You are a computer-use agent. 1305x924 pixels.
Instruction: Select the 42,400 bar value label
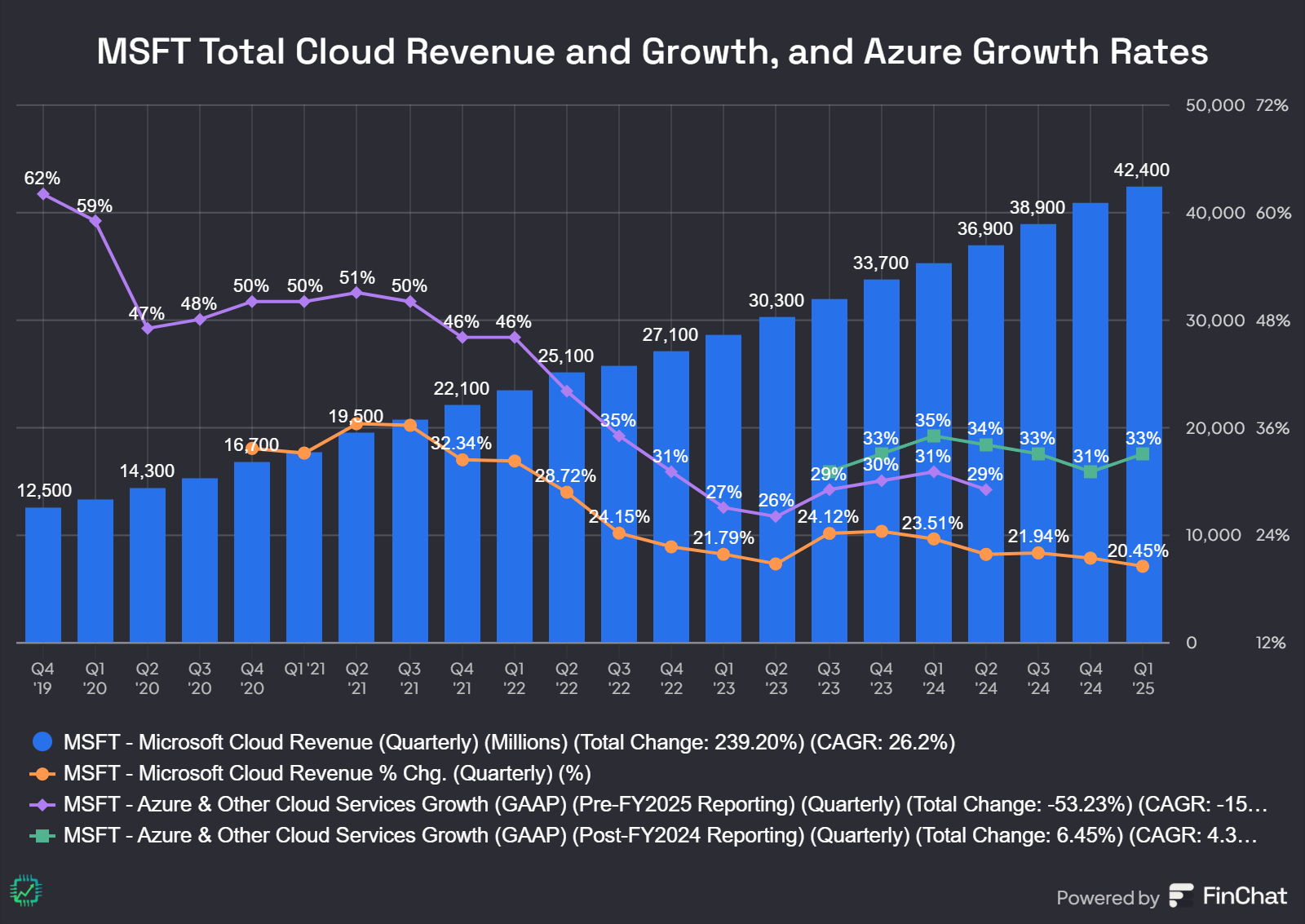[1142, 170]
